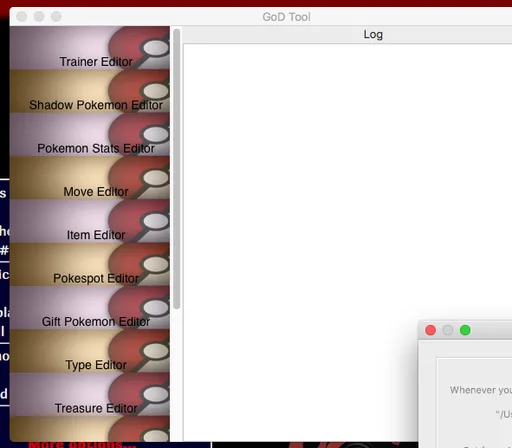Image resolution: width=512 pixels, height=448 pixels.
Task: Zoom the small dialog with green button
Action: tap(465, 330)
